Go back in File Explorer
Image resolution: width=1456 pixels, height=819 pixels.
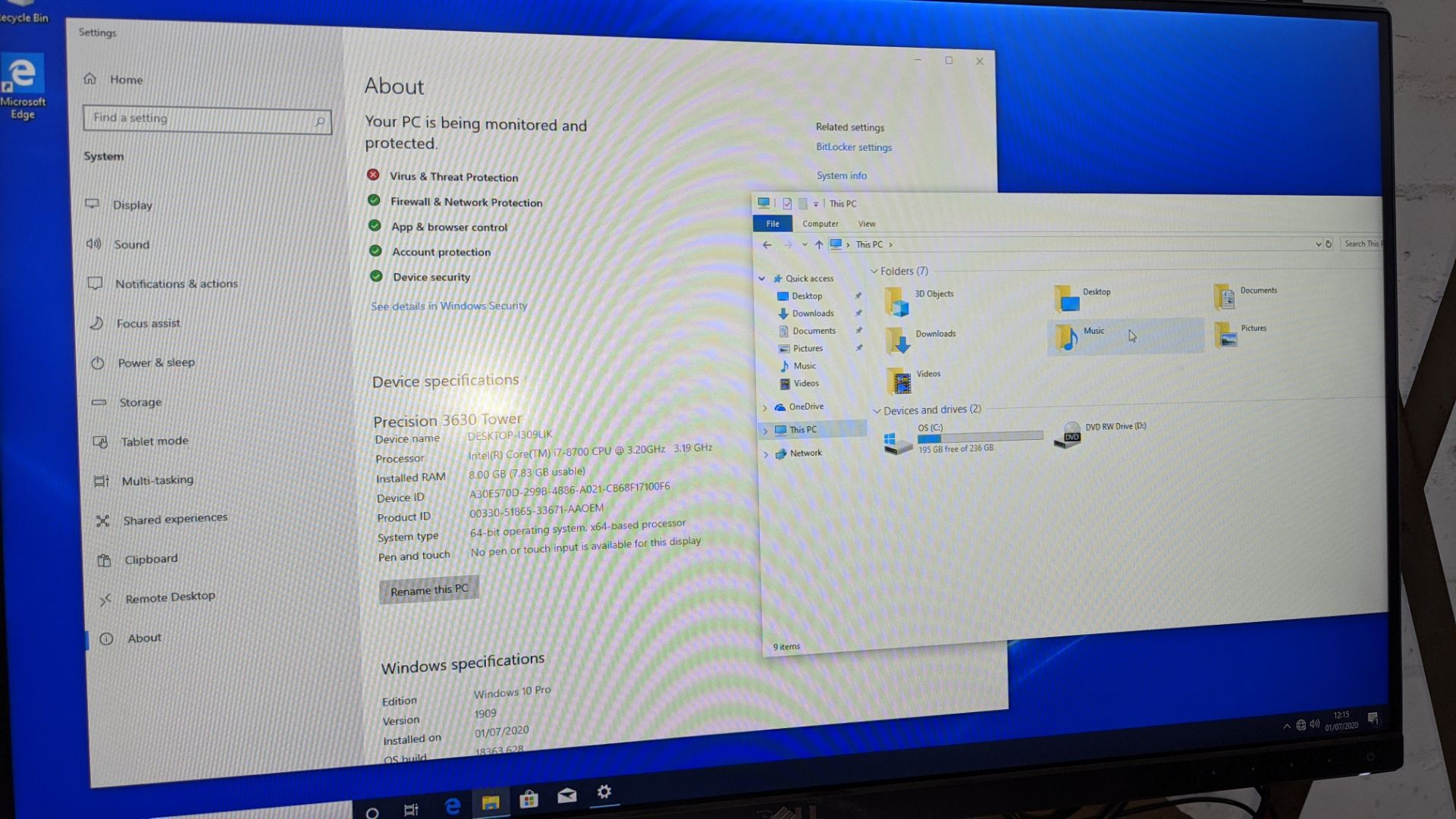point(767,244)
